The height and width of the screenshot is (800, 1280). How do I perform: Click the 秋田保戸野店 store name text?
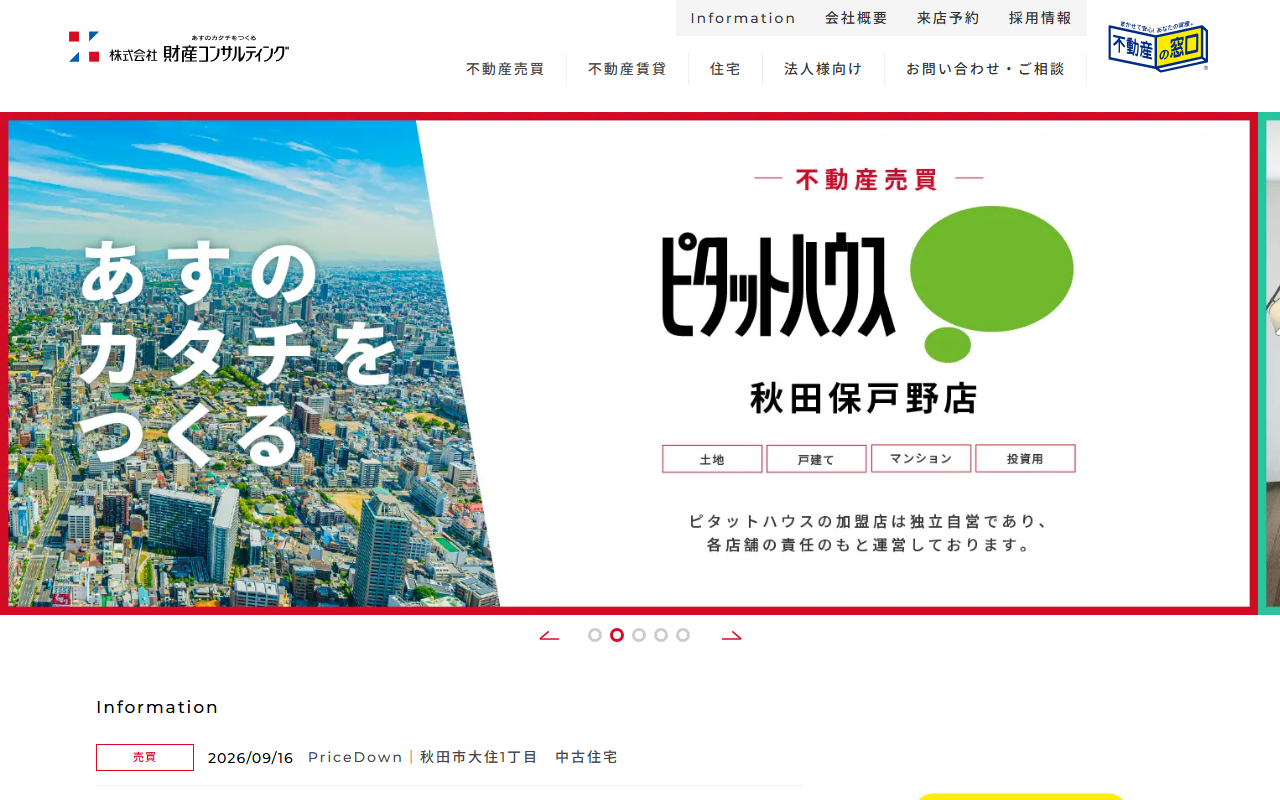click(864, 398)
